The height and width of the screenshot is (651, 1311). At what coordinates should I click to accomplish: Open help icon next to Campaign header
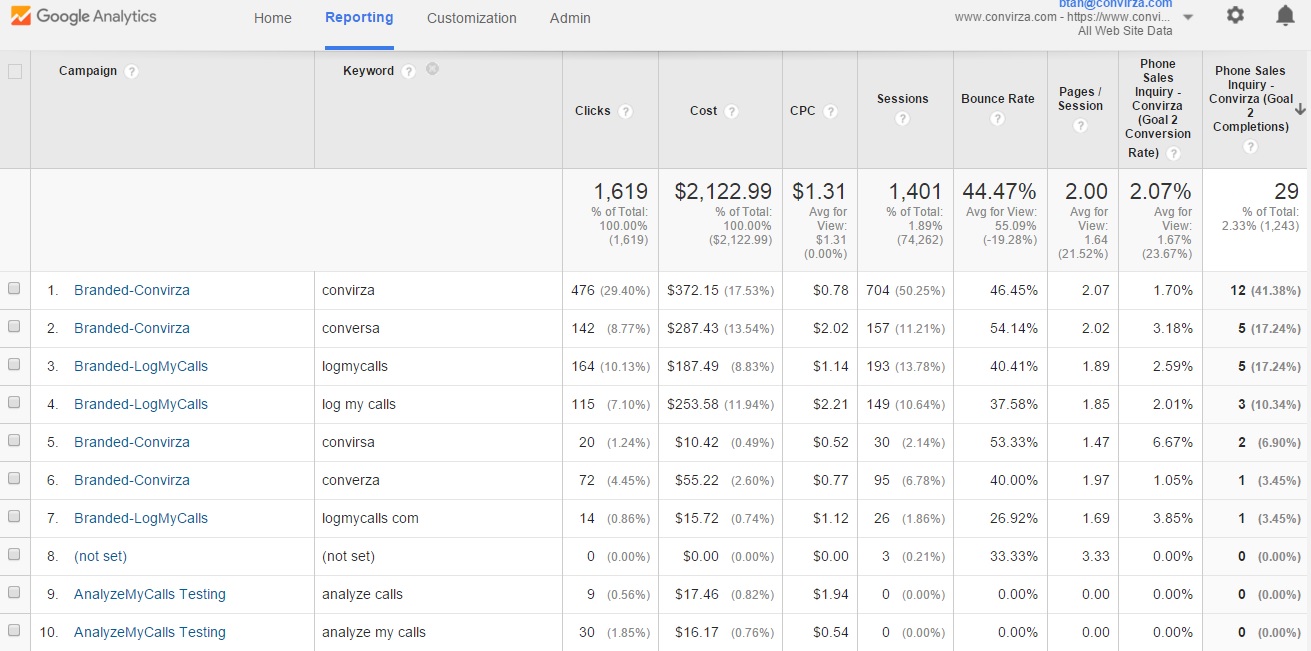pos(132,71)
